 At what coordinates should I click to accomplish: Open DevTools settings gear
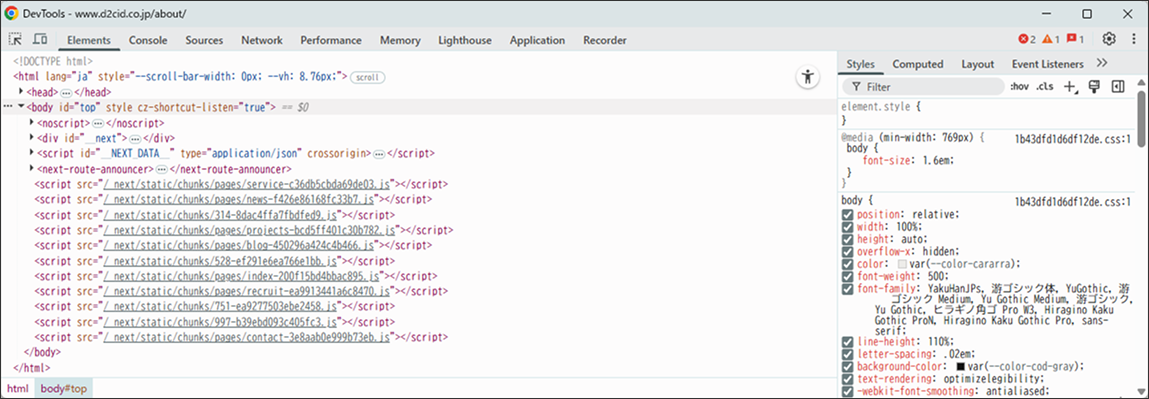pyautogui.click(x=1109, y=40)
